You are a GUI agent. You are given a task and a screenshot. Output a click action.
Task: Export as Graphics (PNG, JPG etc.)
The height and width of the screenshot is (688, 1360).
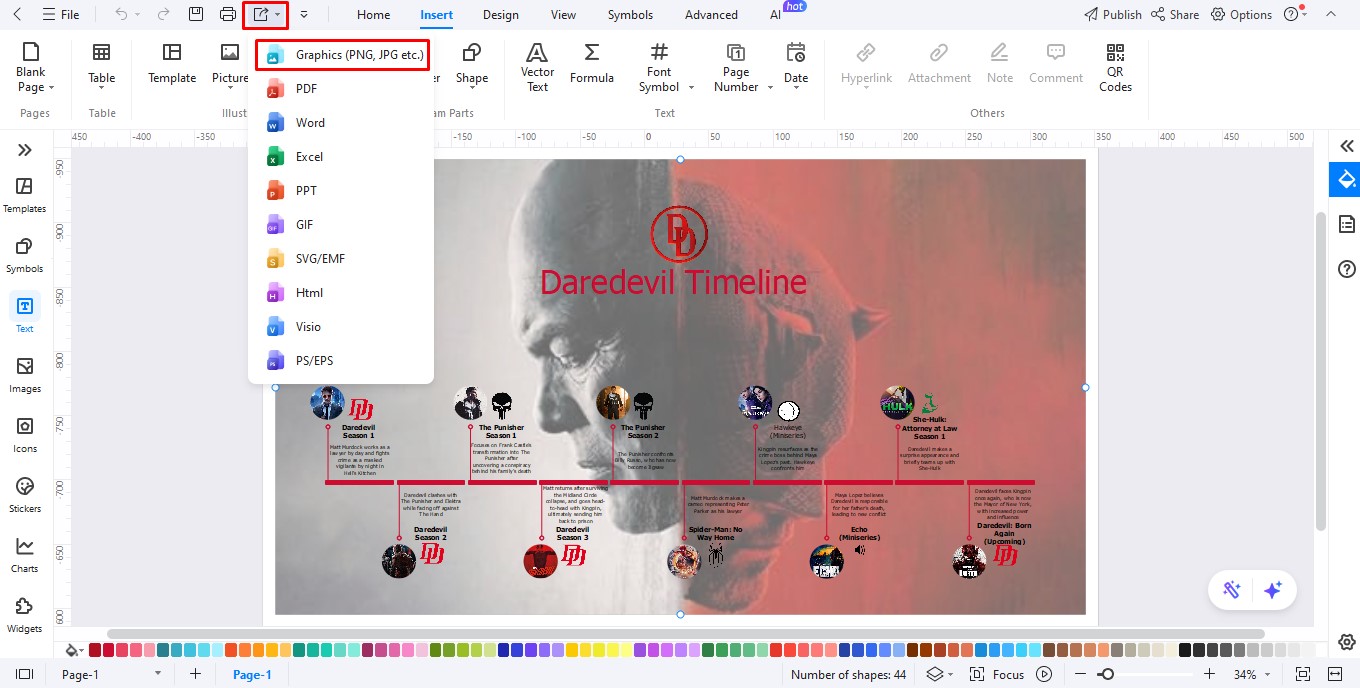[x=342, y=55]
